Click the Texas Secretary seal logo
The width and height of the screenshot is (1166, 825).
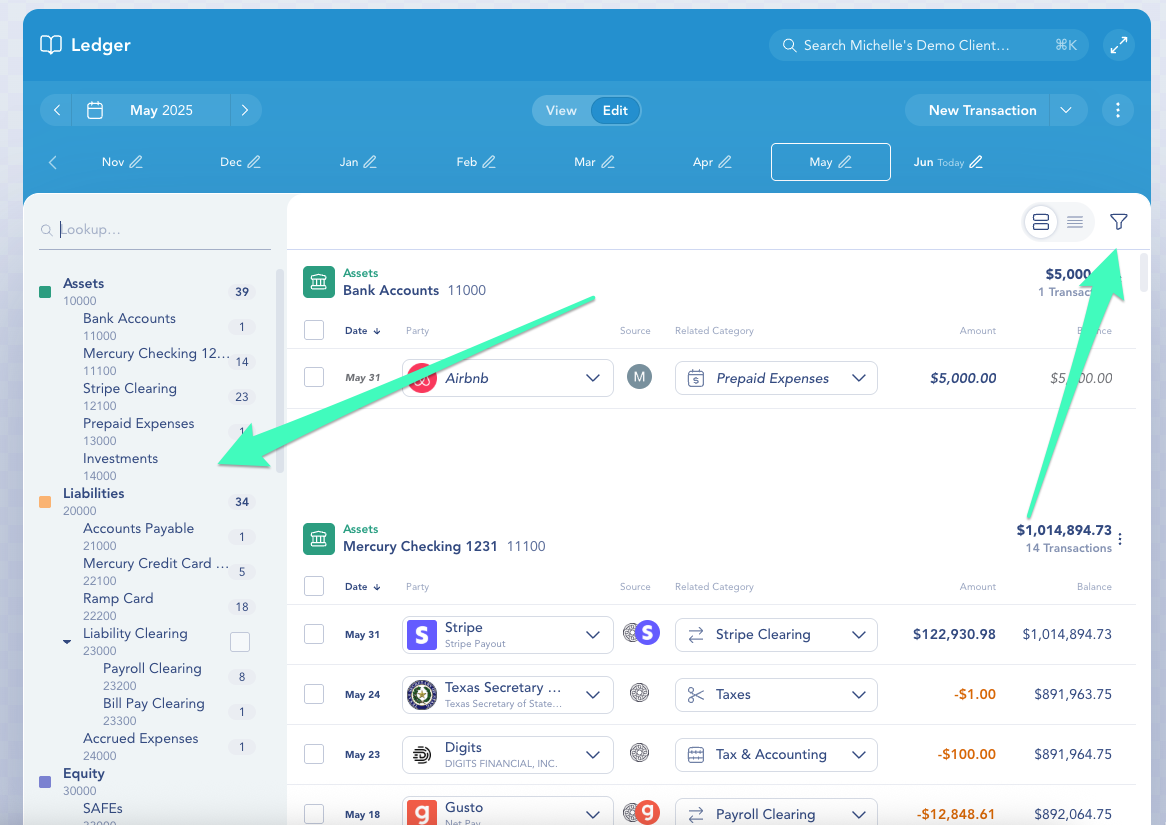(422, 695)
